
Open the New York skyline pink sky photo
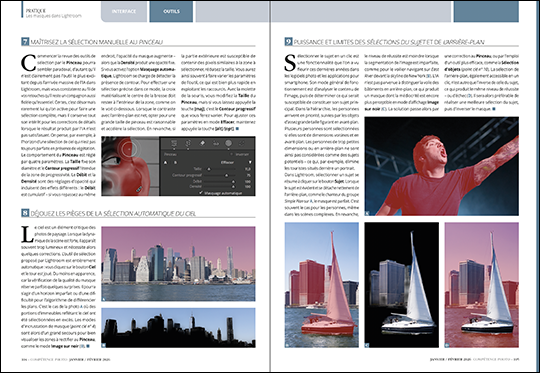[178, 263]
